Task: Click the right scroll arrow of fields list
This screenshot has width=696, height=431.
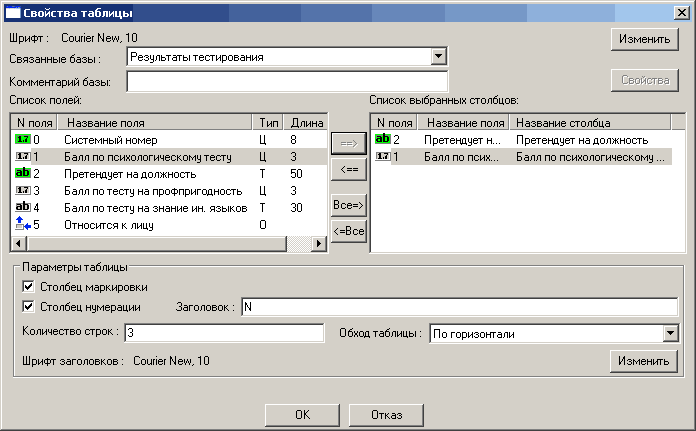Action: (319, 243)
